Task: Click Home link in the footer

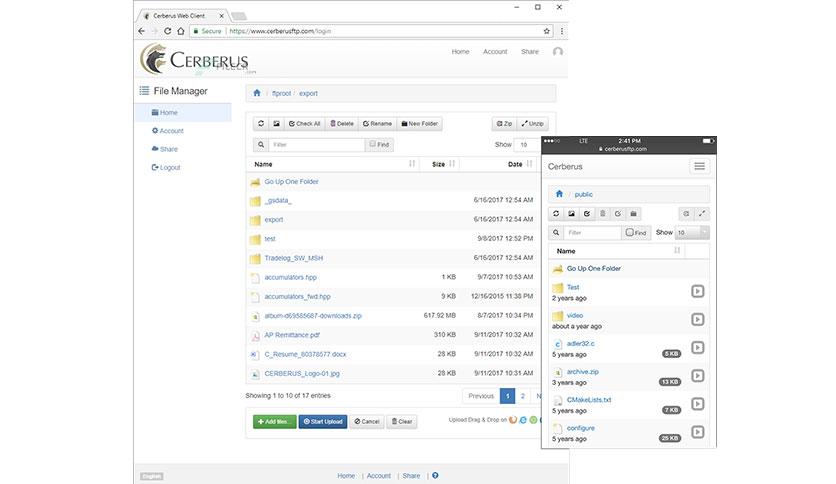Action: click(x=346, y=475)
